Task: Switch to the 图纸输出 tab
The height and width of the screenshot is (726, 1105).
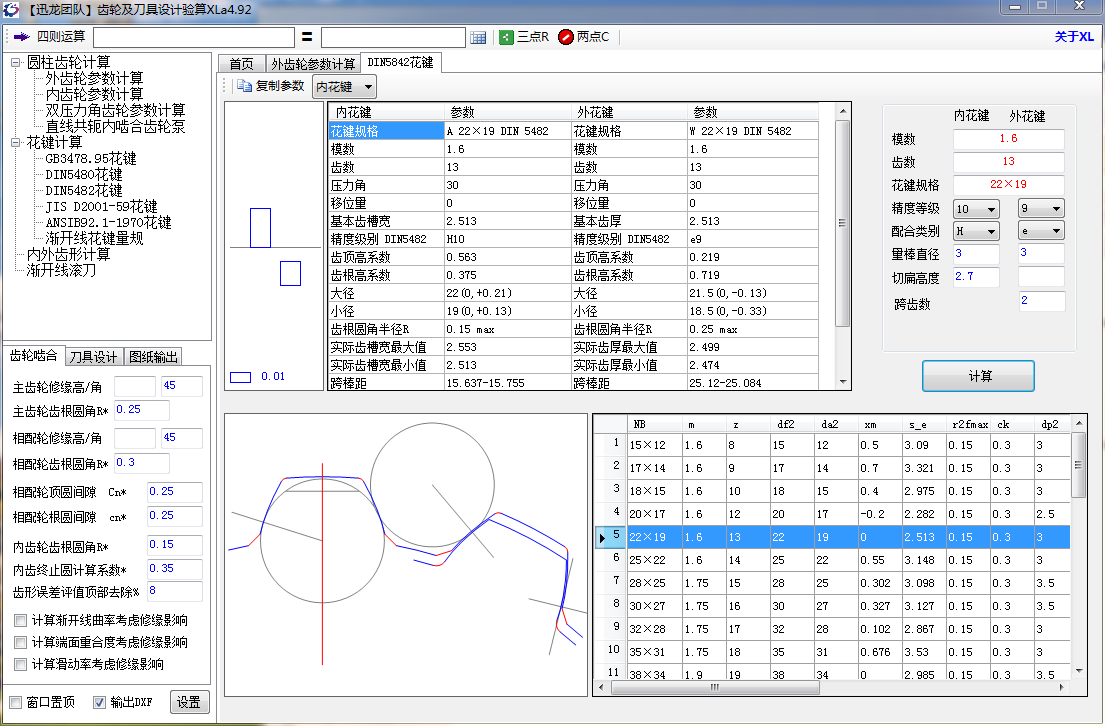Action: coord(153,357)
